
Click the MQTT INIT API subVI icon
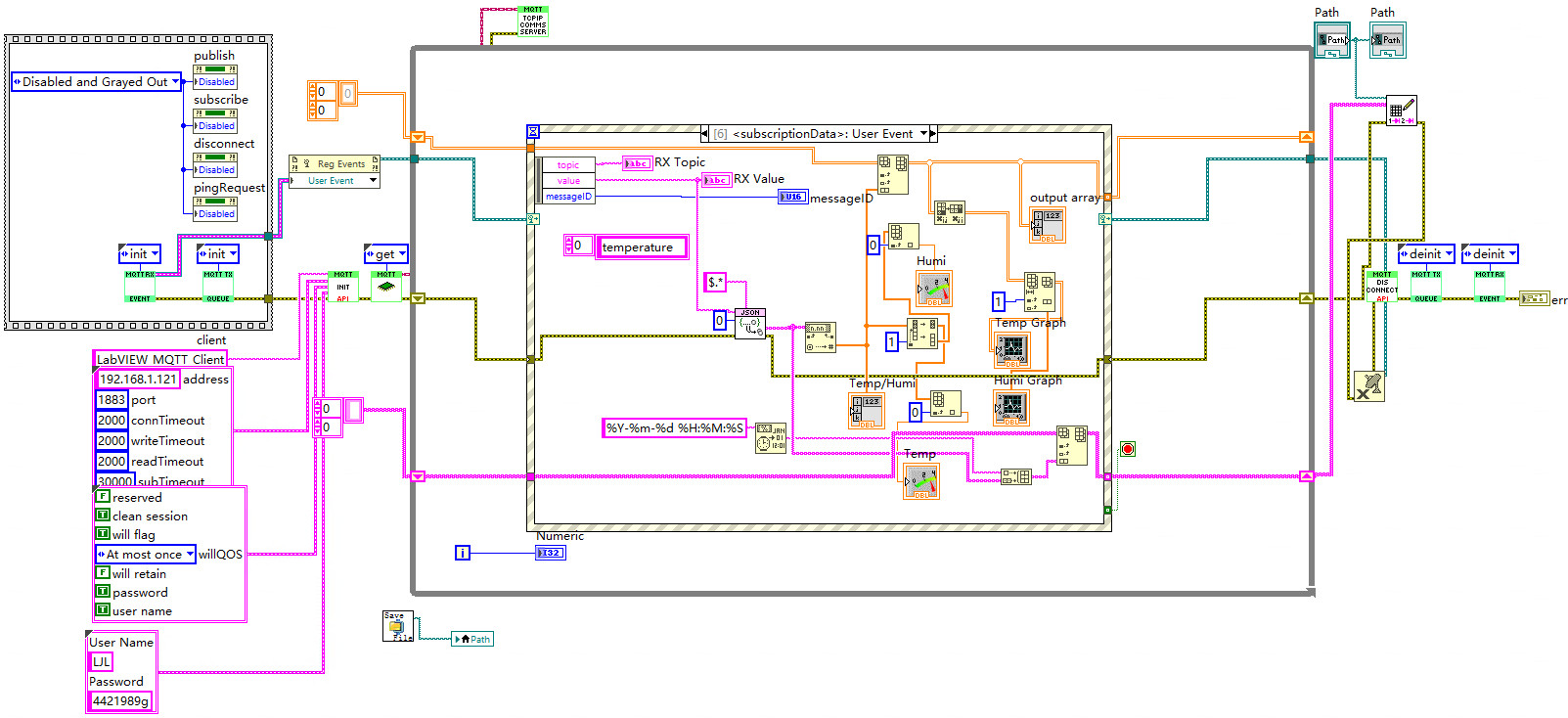click(x=343, y=287)
